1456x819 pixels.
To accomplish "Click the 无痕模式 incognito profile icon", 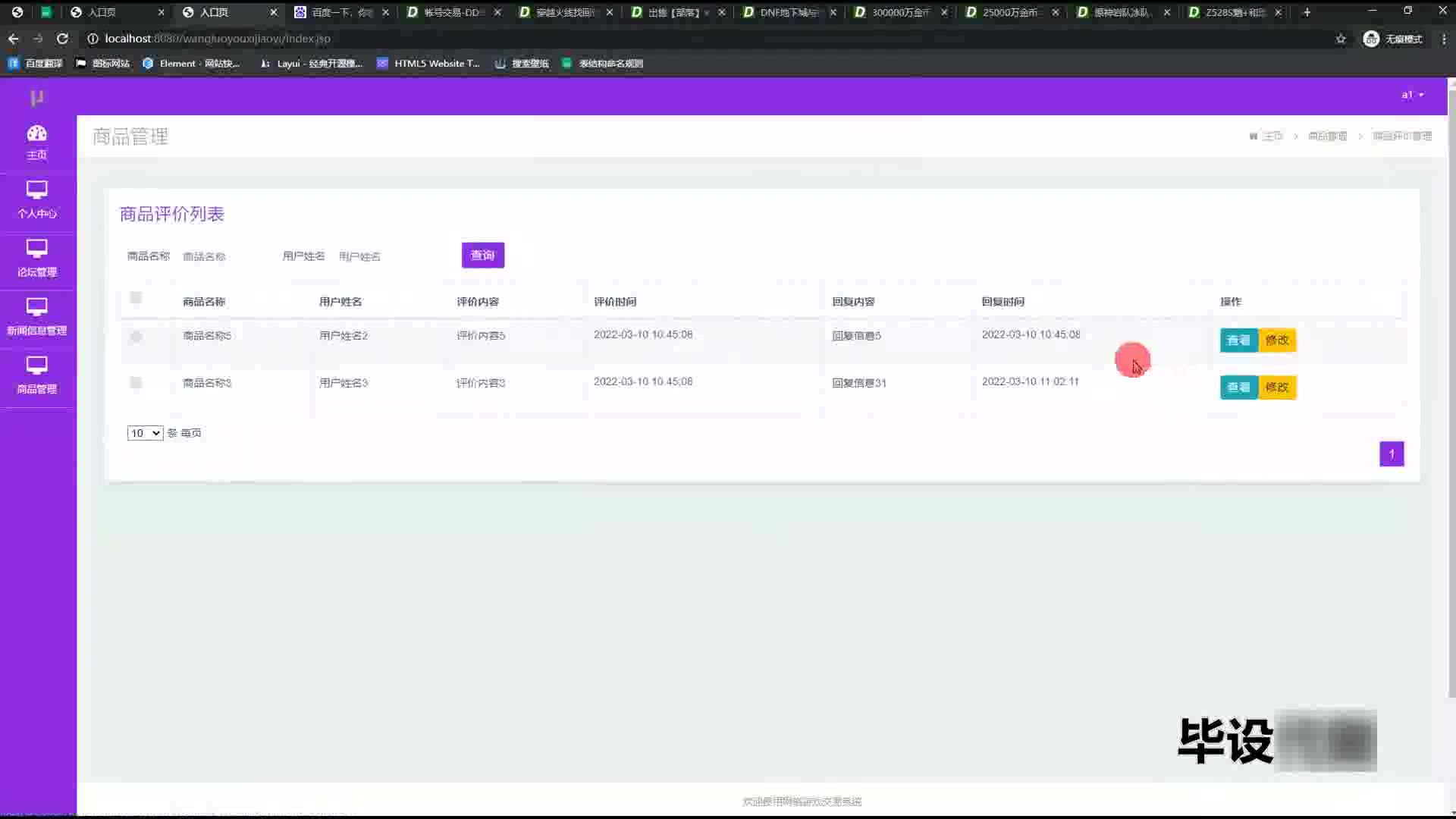I will coord(1393,39).
